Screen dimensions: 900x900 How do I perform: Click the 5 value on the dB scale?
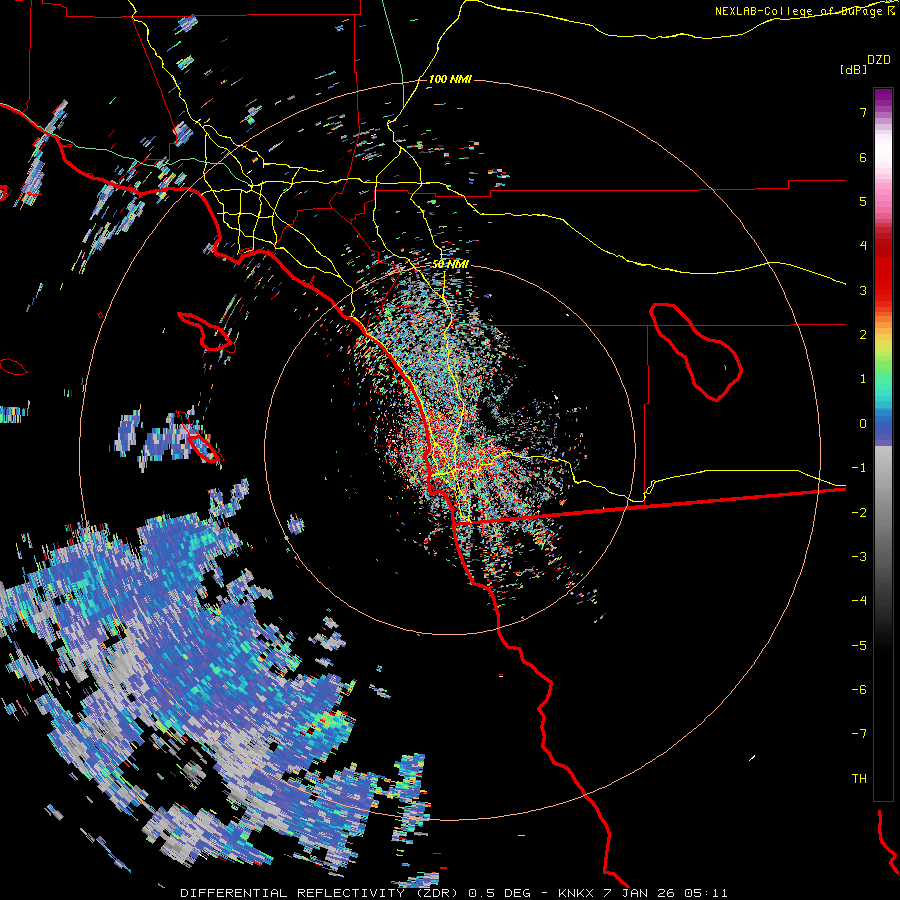click(863, 201)
